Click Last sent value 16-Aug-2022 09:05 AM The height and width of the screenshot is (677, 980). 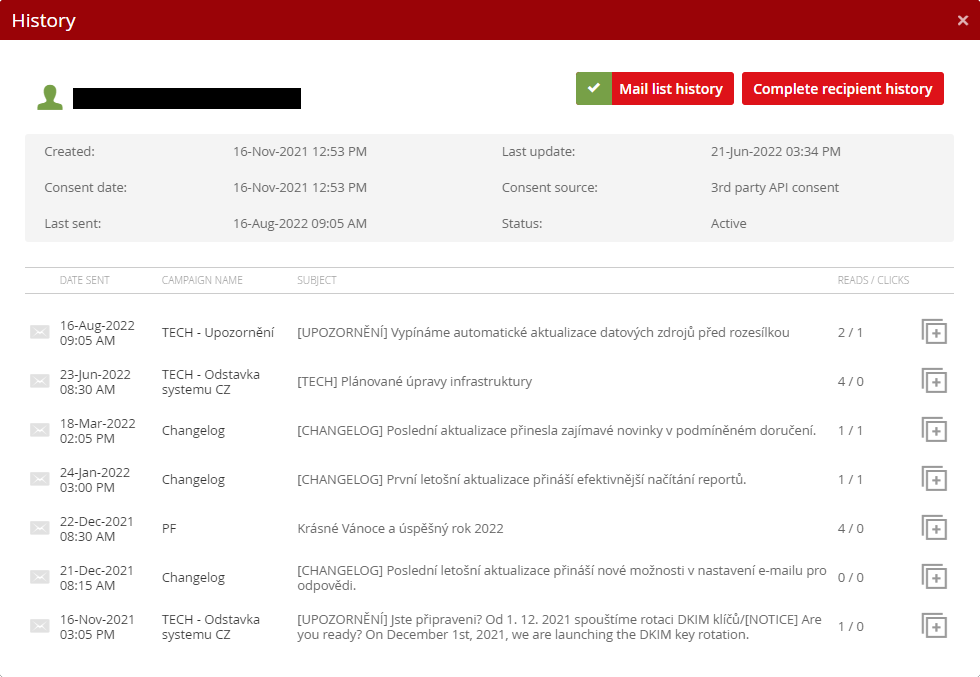[300, 223]
